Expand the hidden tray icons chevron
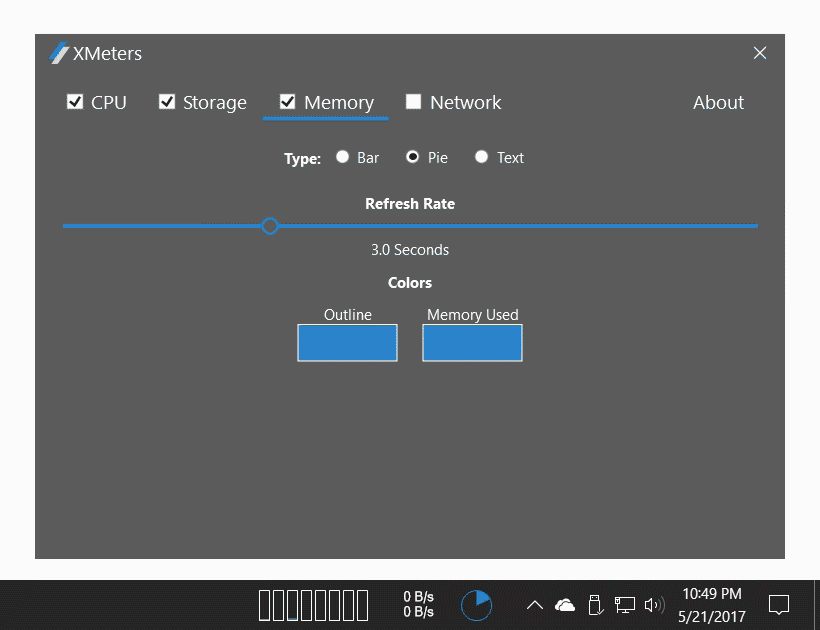 coord(535,605)
